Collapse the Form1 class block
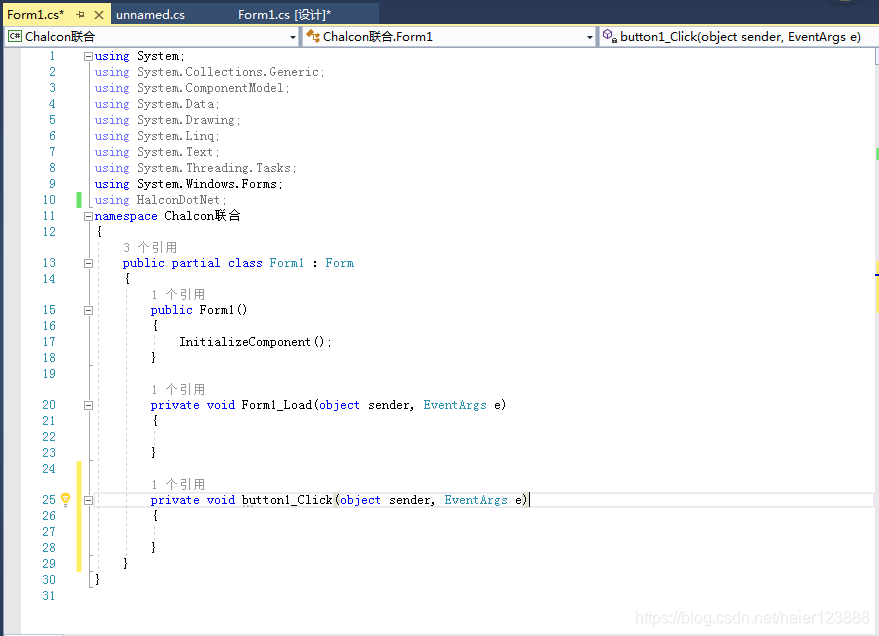This screenshot has width=879, height=636. (88, 263)
